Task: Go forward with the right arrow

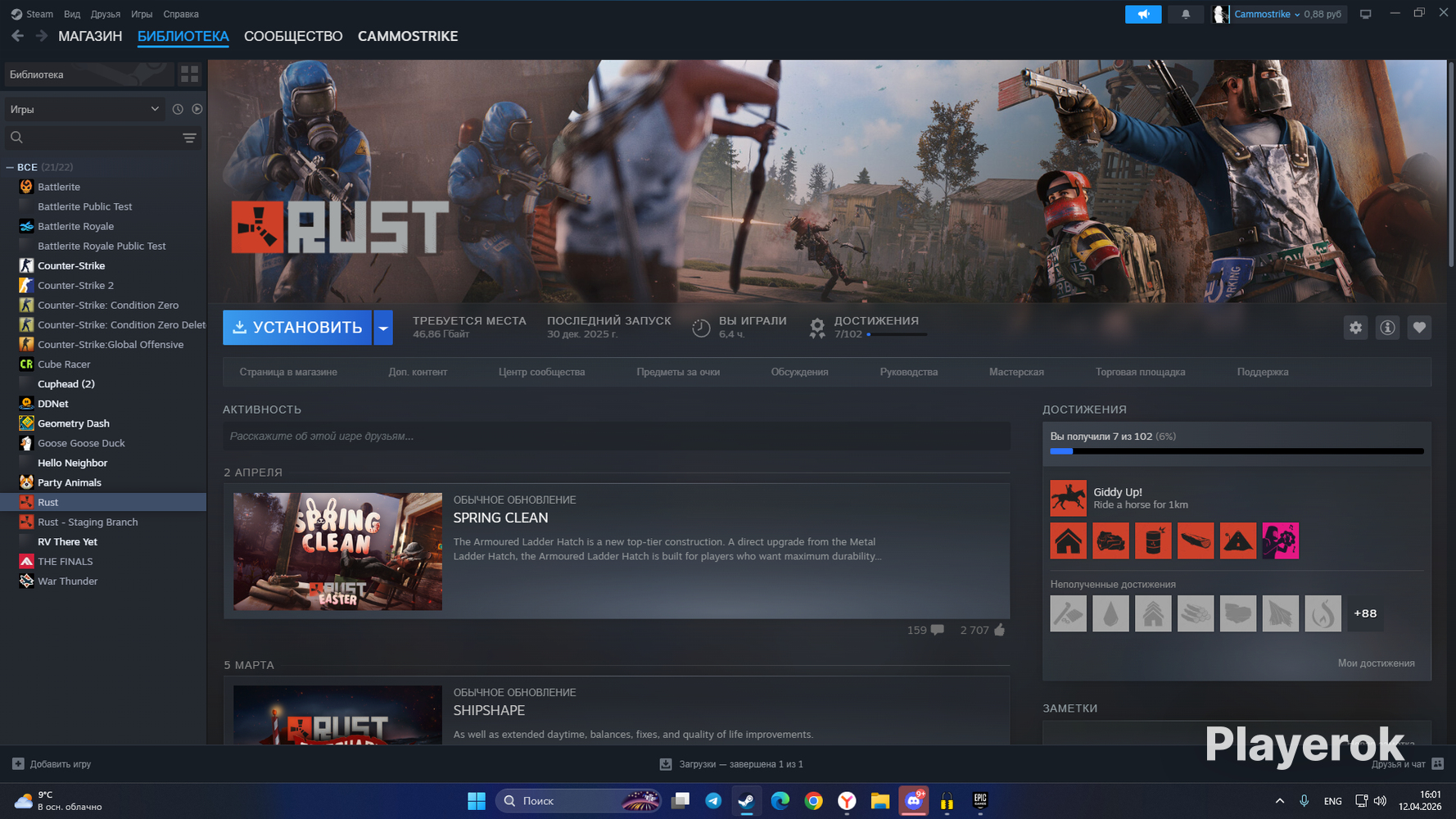Action: [41, 36]
